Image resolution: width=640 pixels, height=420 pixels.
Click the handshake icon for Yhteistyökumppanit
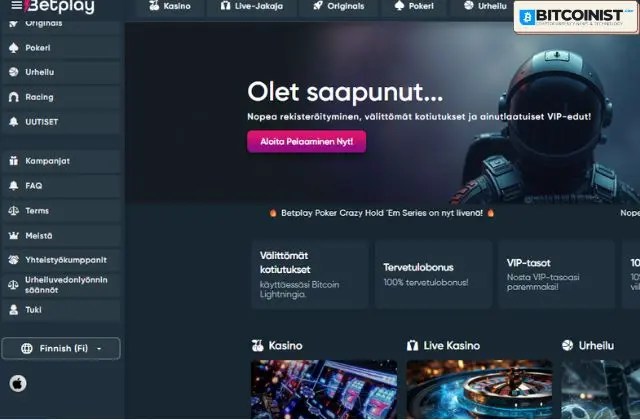[13, 260]
